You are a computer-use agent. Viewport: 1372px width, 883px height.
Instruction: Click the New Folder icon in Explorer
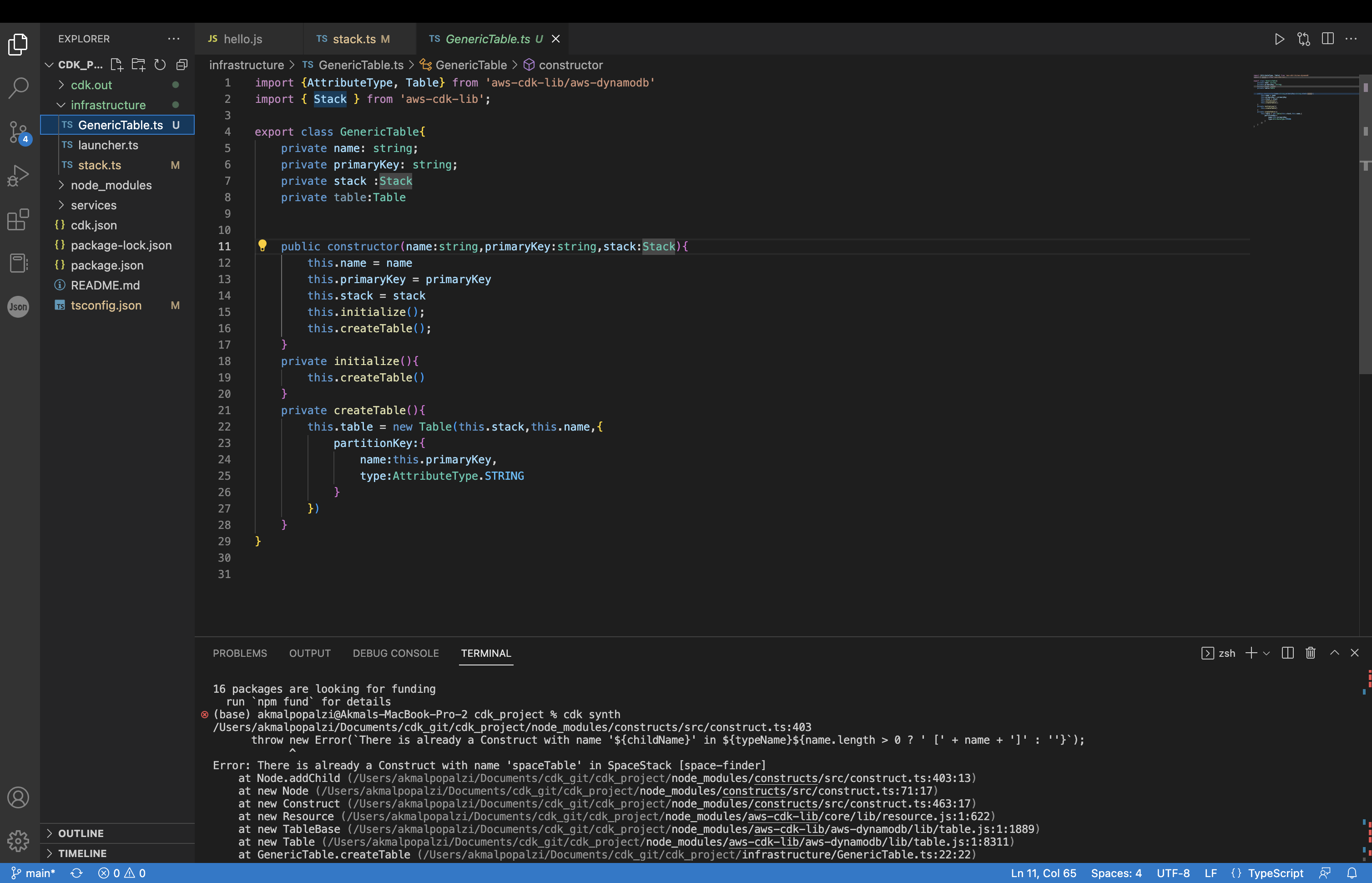(138, 65)
